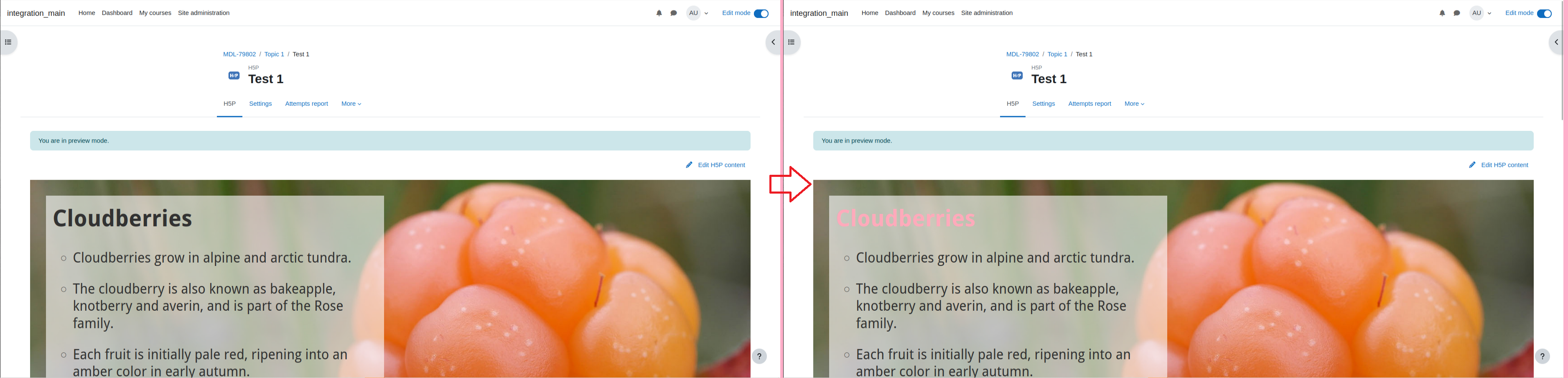Screen dimensions: 1568x378
Task: Click help question mark button right page
Action: click(1542, 356)
